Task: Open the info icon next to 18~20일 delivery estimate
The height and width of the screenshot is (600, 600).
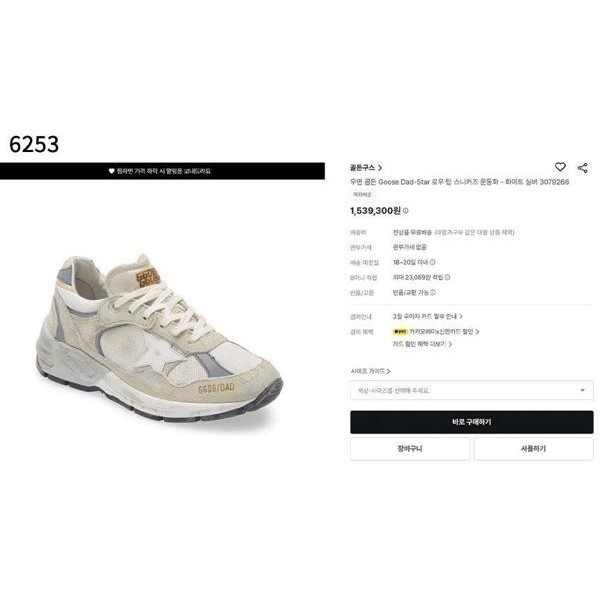Action: pos(432,262)
